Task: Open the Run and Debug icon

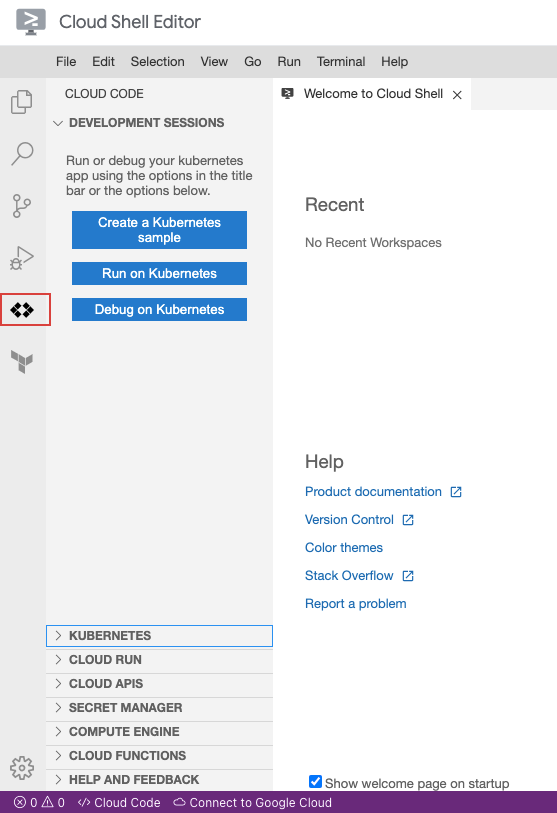Action: click(x=22, y=258)
